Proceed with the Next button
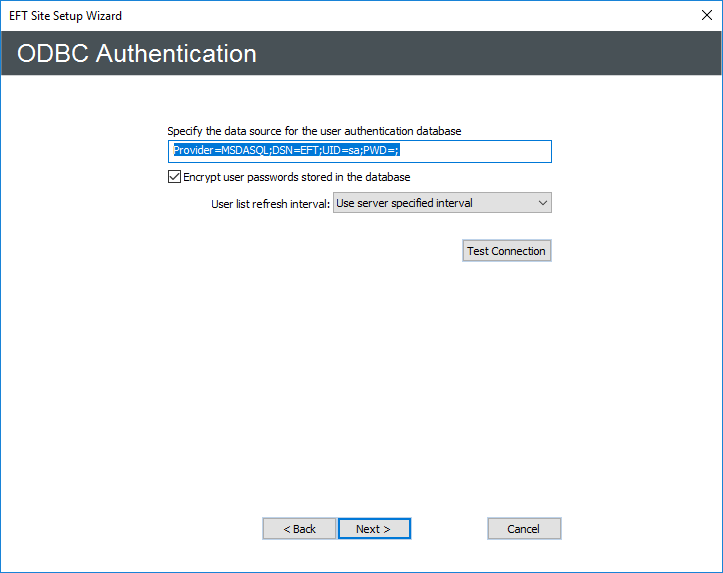 (373, 529)
